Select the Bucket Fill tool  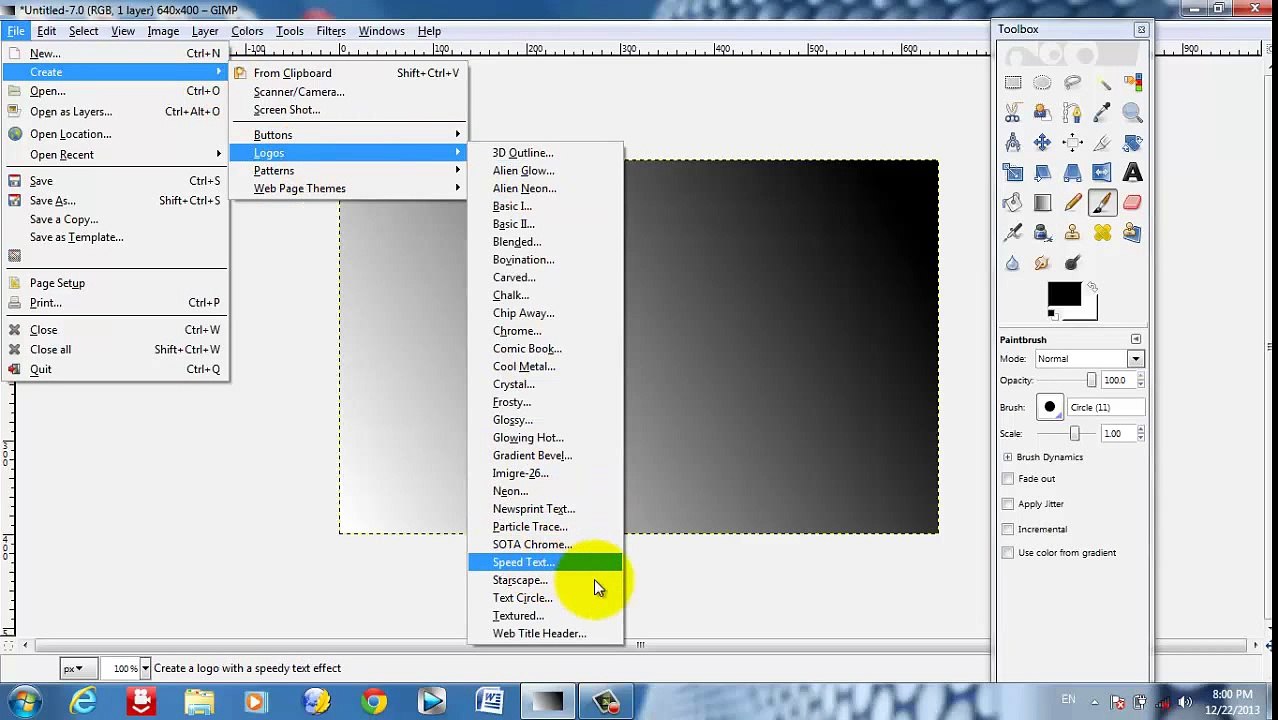tap(1013, 203)
